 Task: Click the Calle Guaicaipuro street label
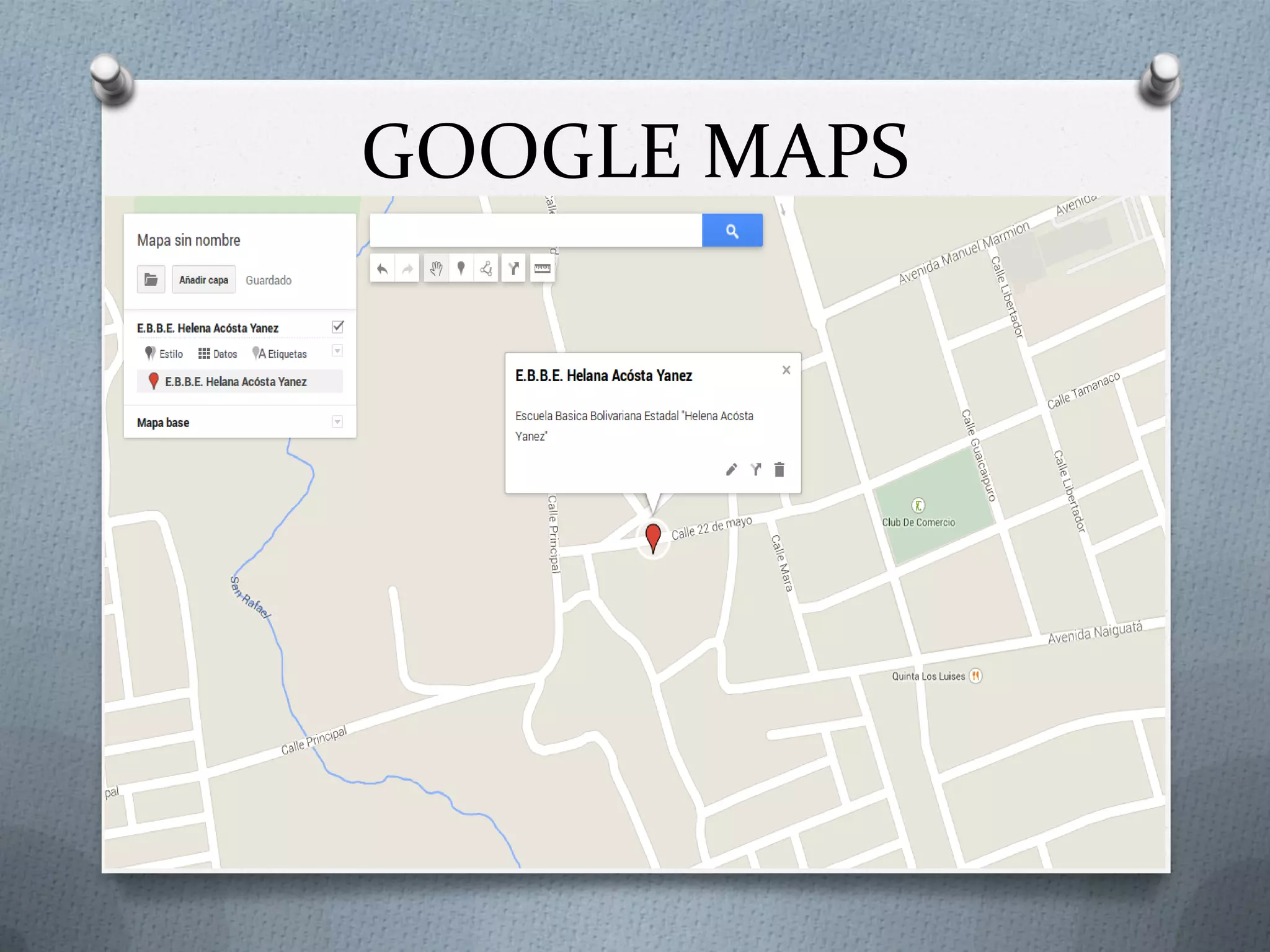click(x=979, y=456)
